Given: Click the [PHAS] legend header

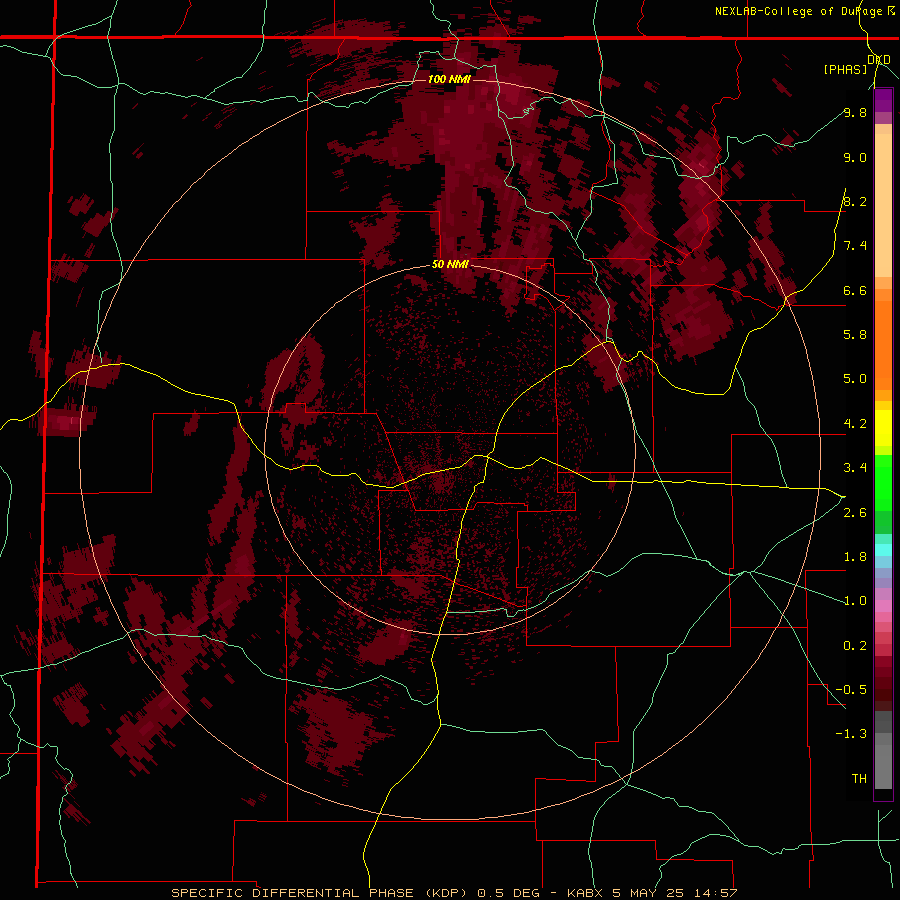Looking at the screenshot, I should click(x=845, y=69).
